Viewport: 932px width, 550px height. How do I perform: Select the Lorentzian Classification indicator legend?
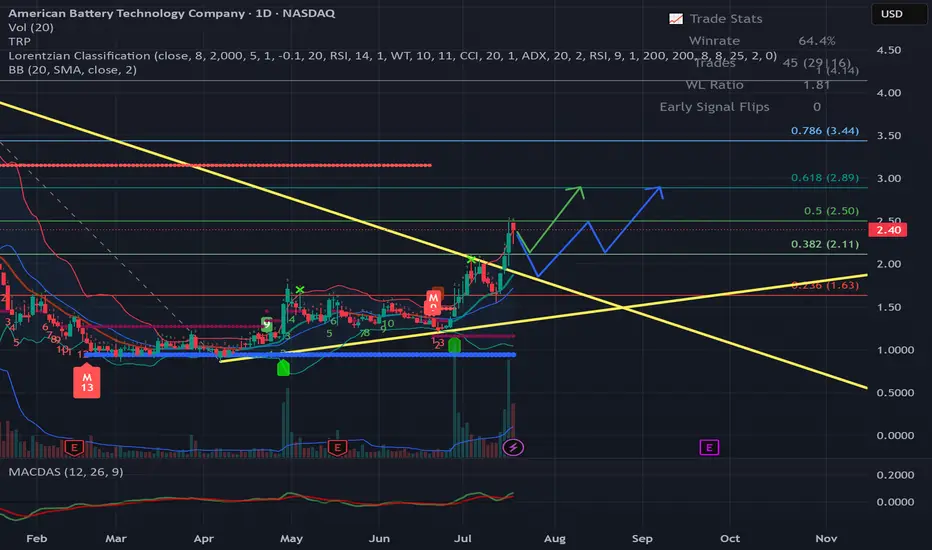392,56
